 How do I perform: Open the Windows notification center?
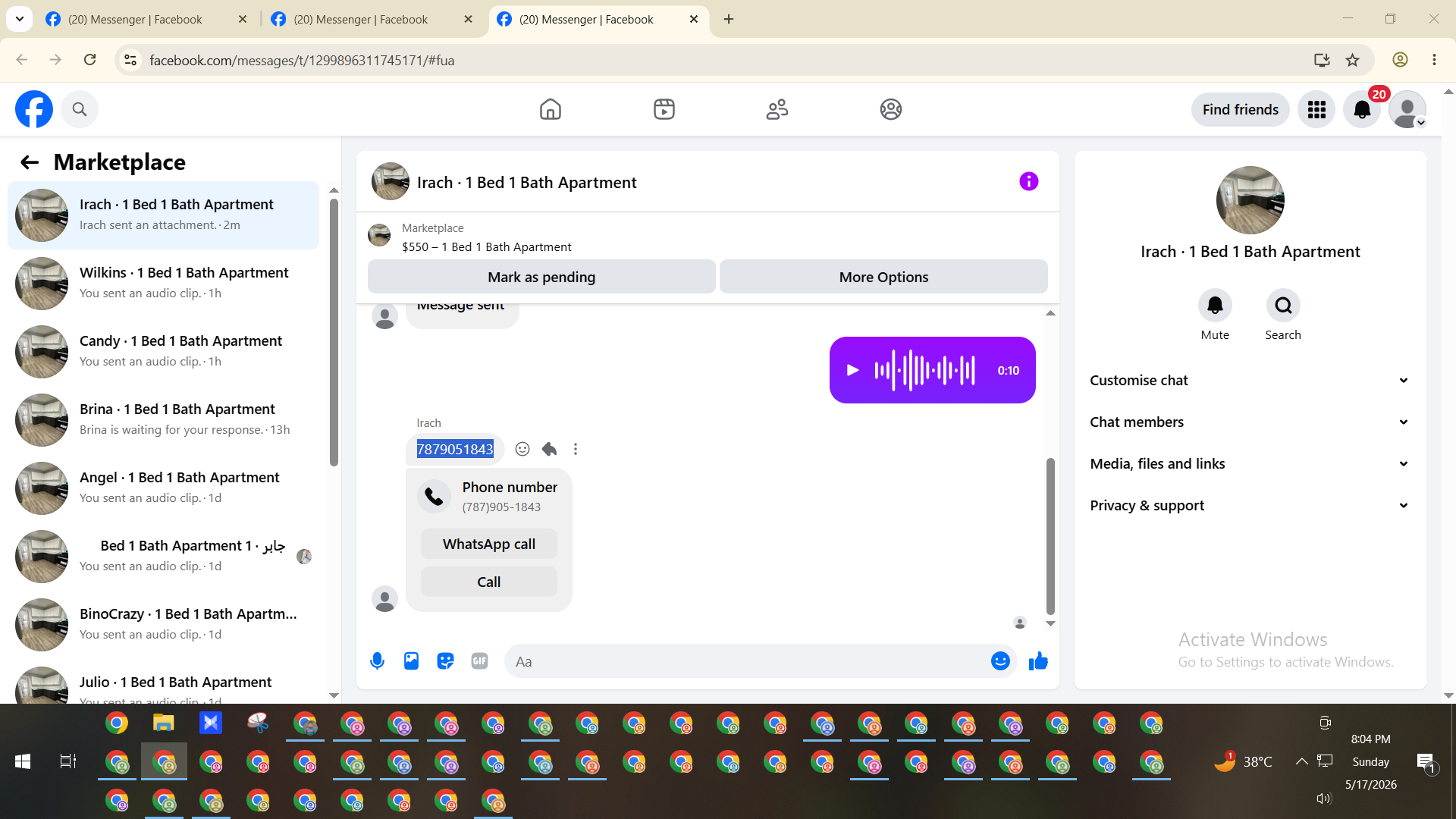(1426, 762)
